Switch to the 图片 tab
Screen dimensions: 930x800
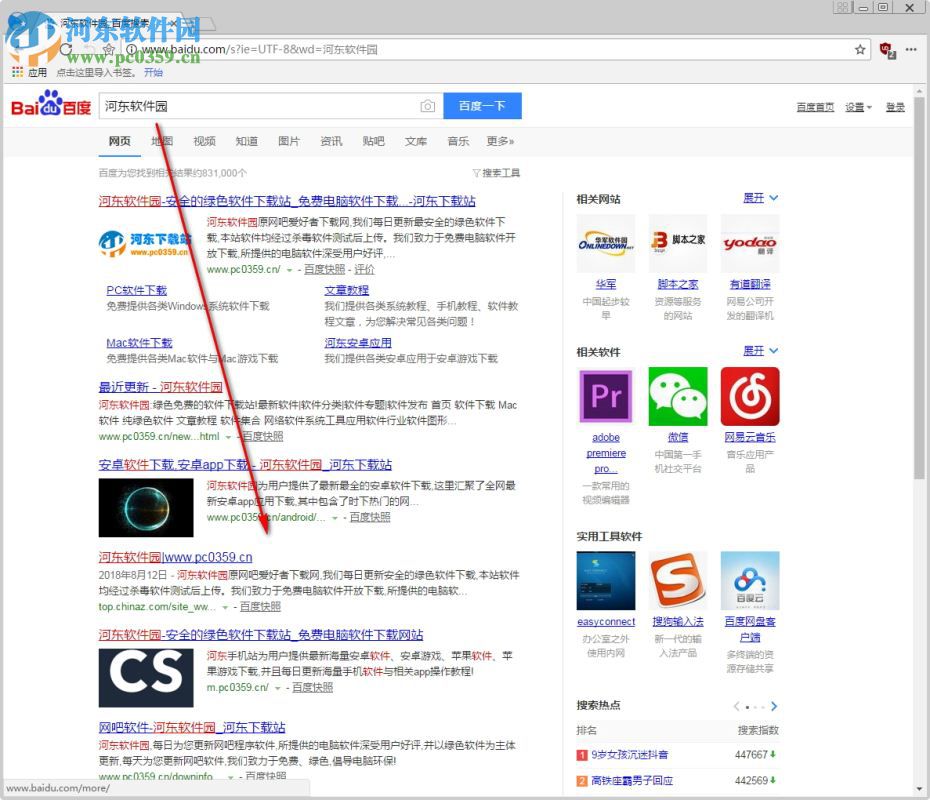[x=289, y=141]
